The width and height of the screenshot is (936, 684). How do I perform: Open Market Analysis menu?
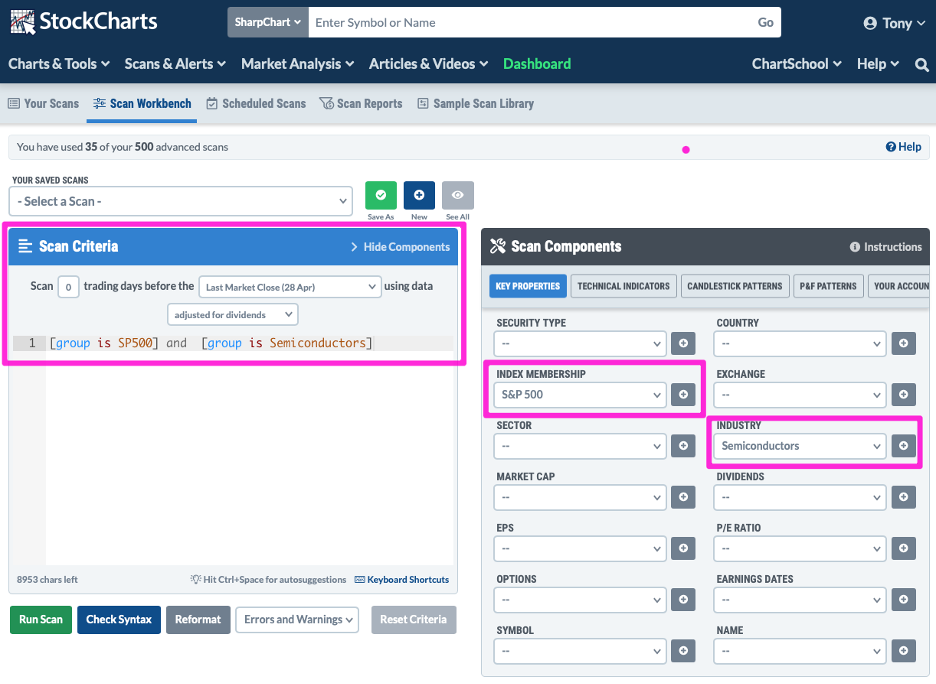coord(297,64)
